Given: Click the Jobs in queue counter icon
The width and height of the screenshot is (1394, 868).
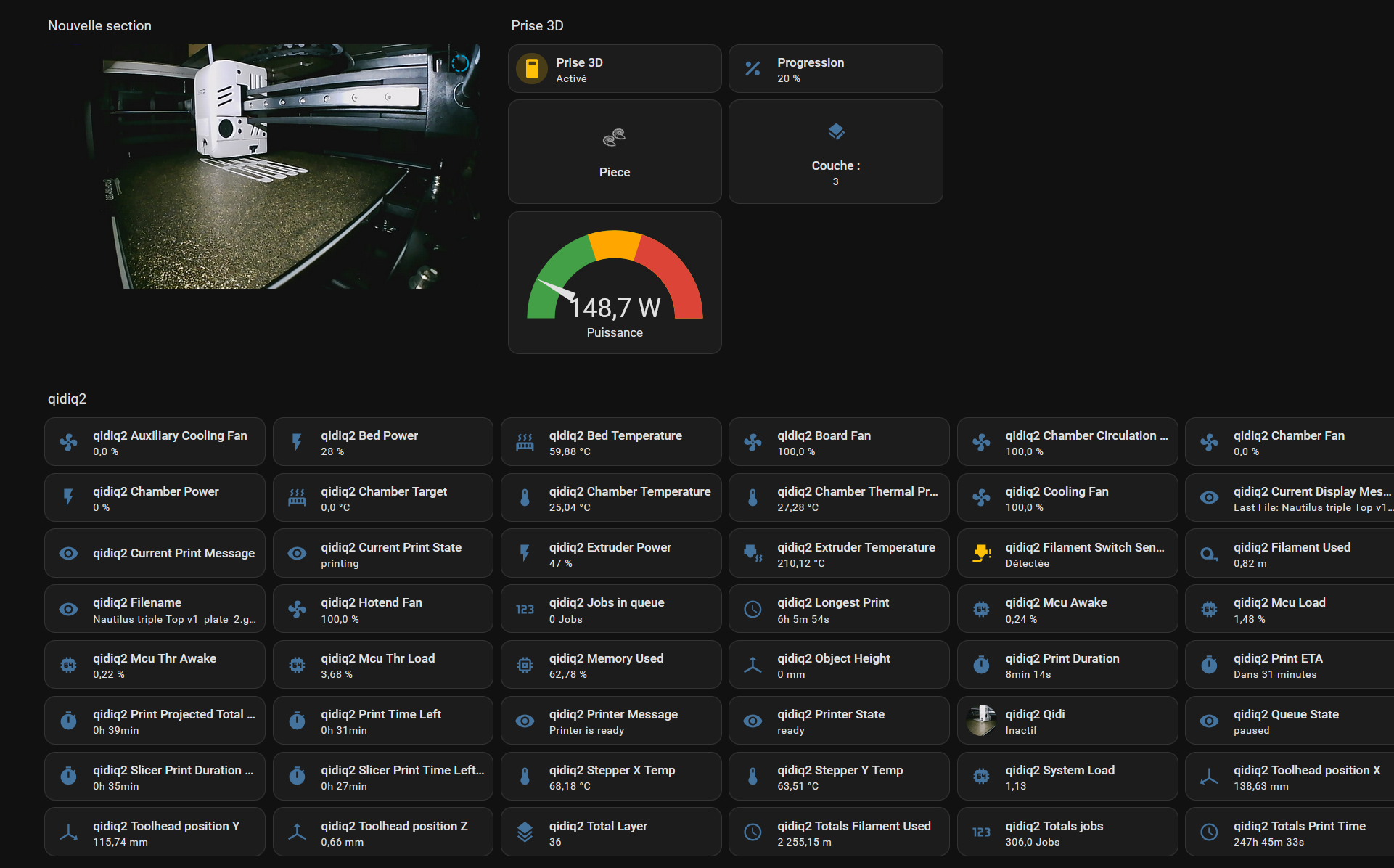Looking at the screenshot, I should pos(525,610).
